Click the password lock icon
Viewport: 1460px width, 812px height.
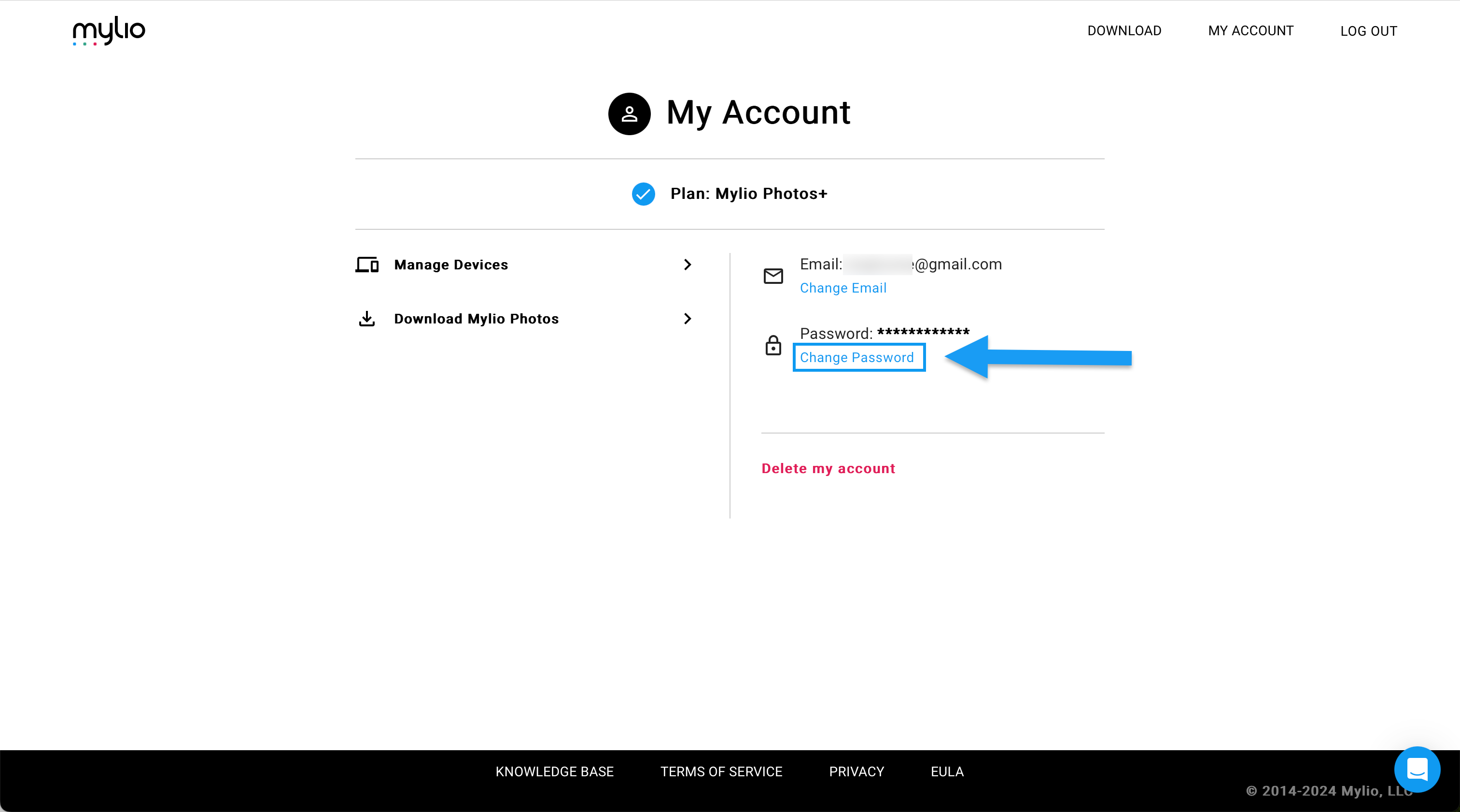[x=773, y=345]
